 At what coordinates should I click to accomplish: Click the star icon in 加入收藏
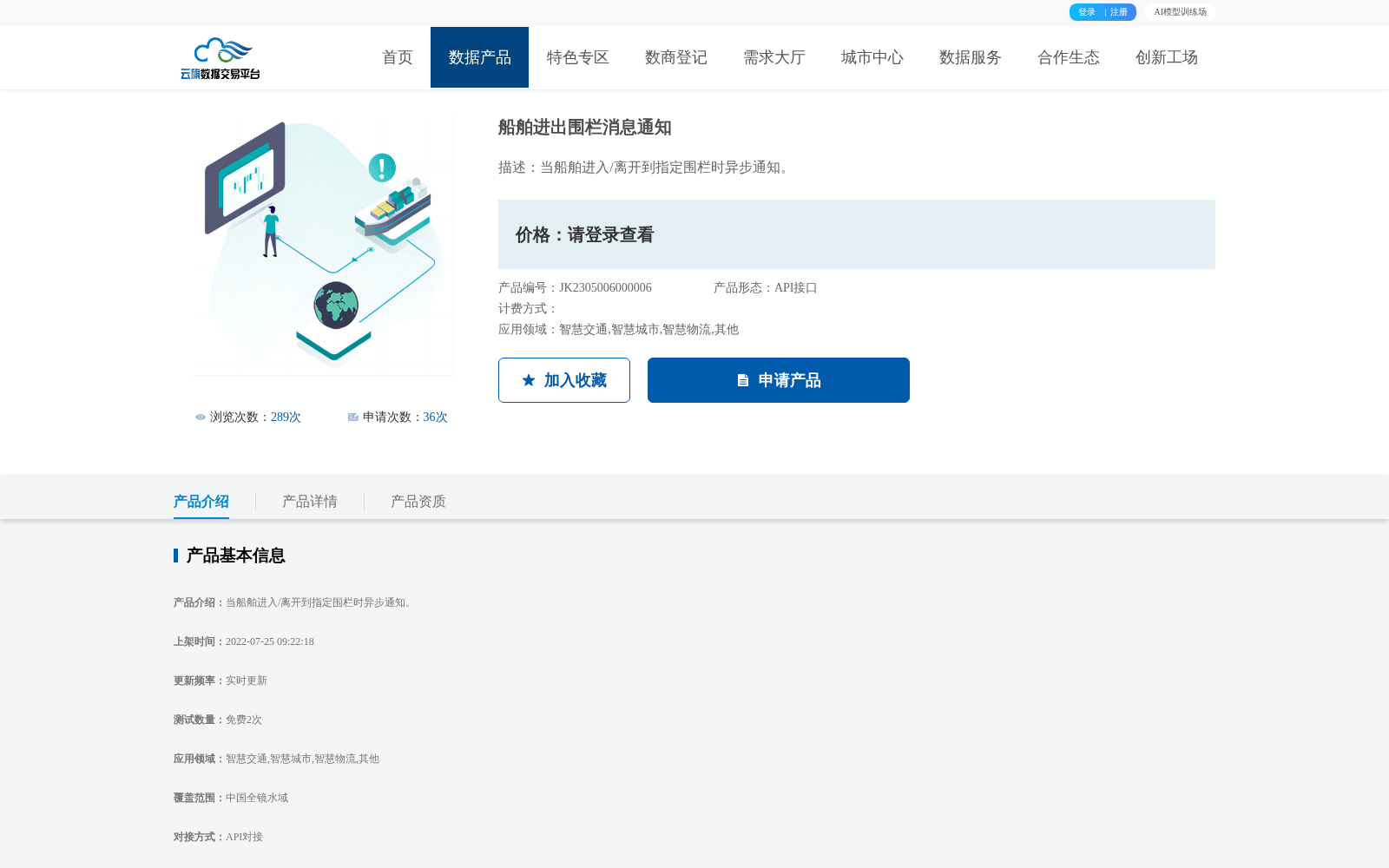point(529,380)
